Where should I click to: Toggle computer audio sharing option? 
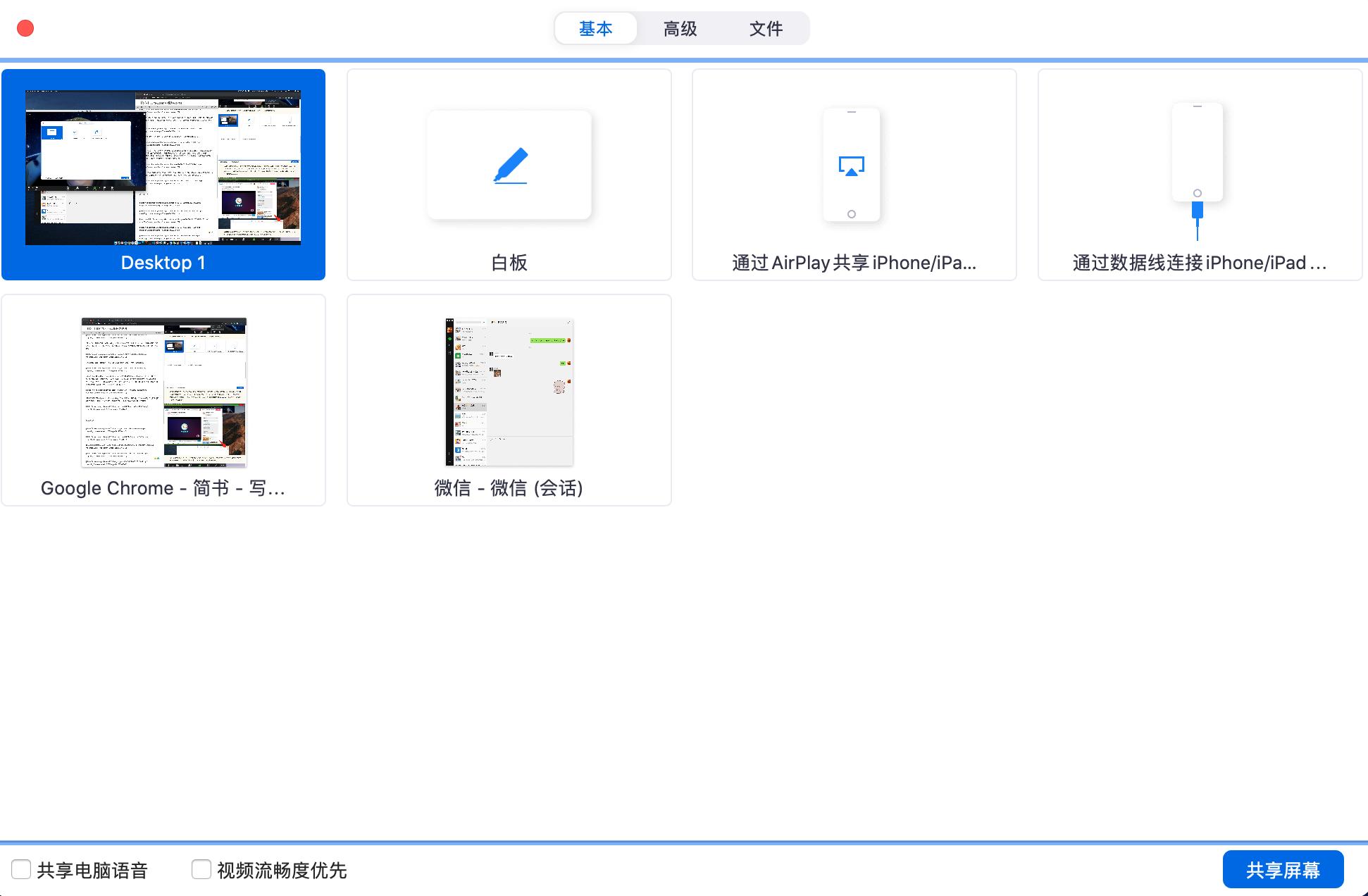(x=21, y=870)
